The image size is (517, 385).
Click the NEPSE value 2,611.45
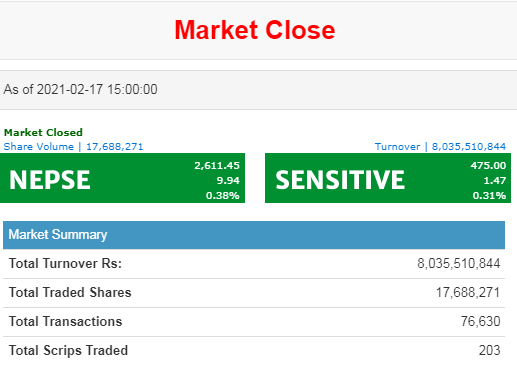tap(217, 165)
